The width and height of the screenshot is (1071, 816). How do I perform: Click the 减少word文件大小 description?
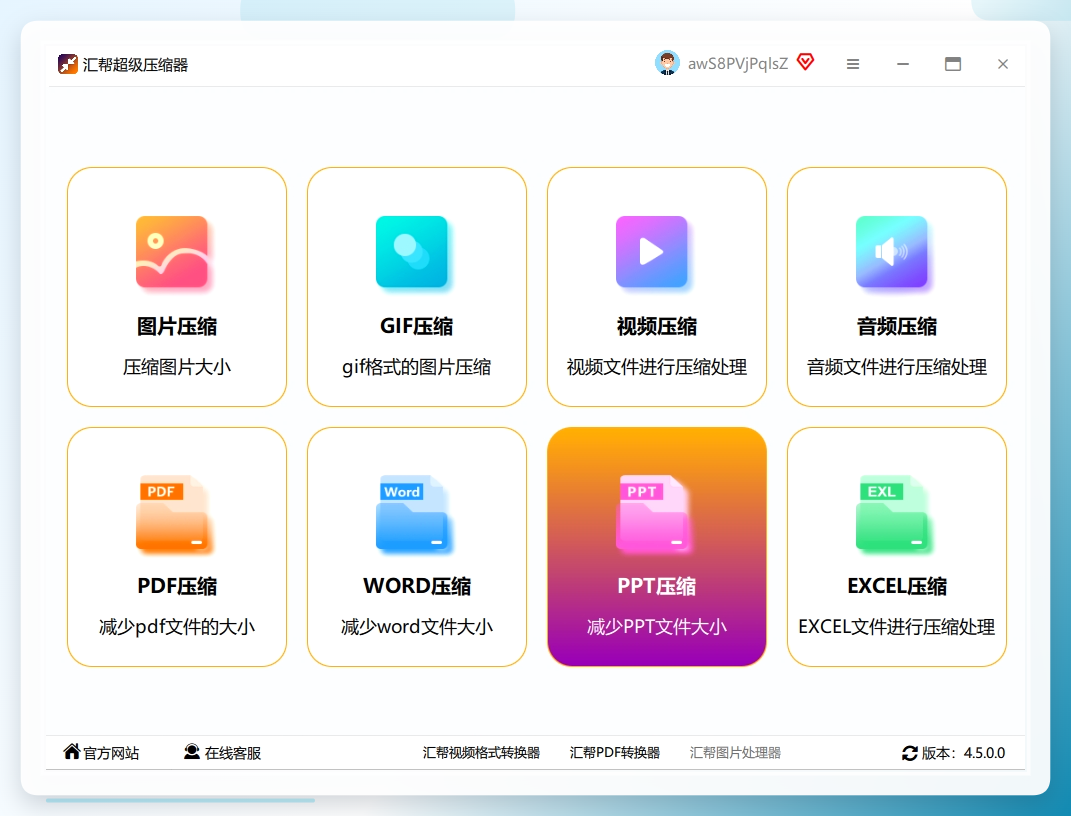(x=417, y=627)
